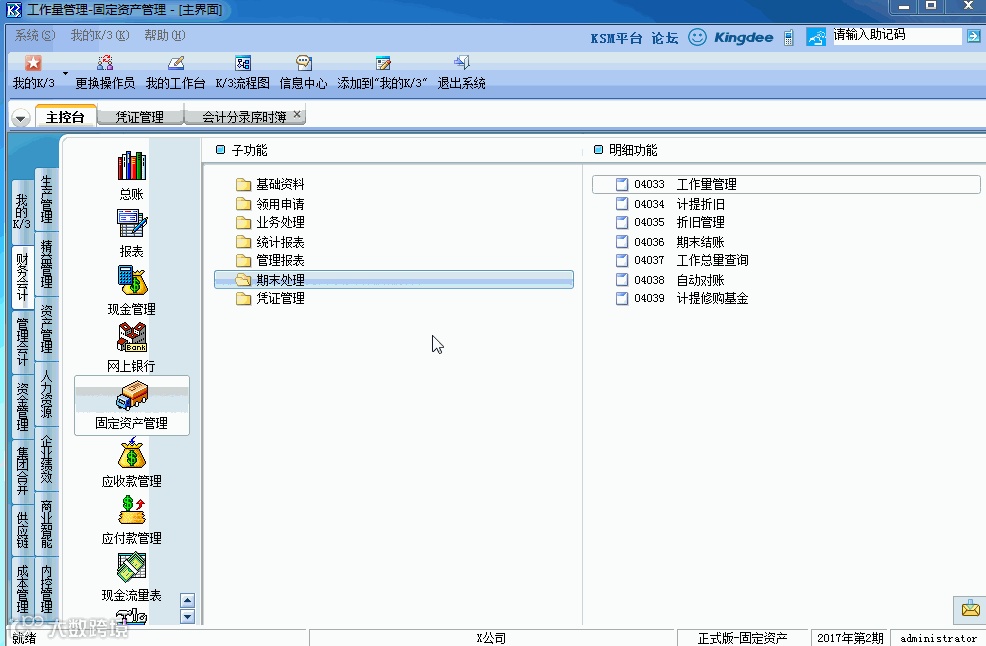
Task: Open 04033 工作量管理 detail function
Action: [786, 184]
